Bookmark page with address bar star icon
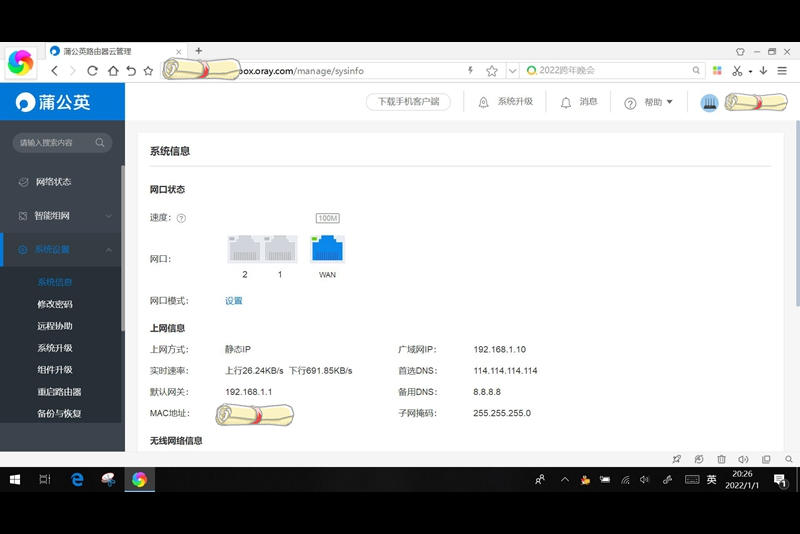This screenshot has height=534, width=800. pos(492,71)
